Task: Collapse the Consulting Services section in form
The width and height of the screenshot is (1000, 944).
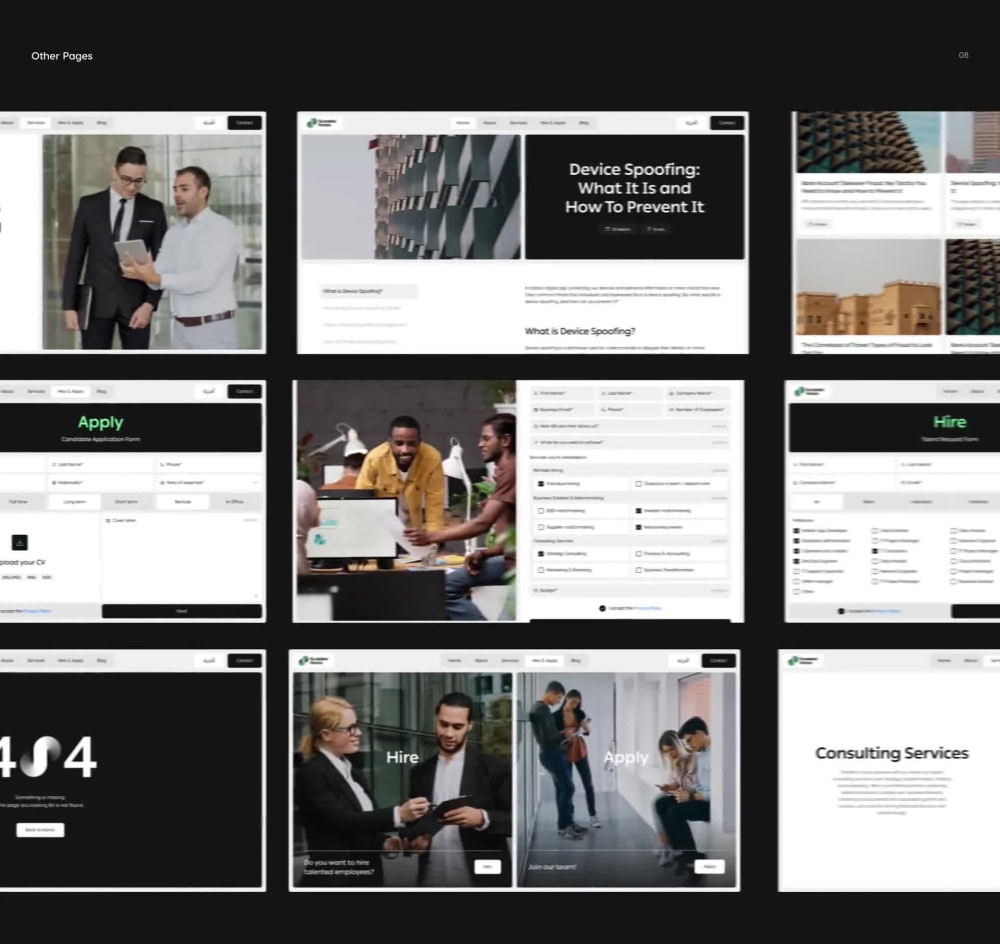Action: (x=629, y=540)
